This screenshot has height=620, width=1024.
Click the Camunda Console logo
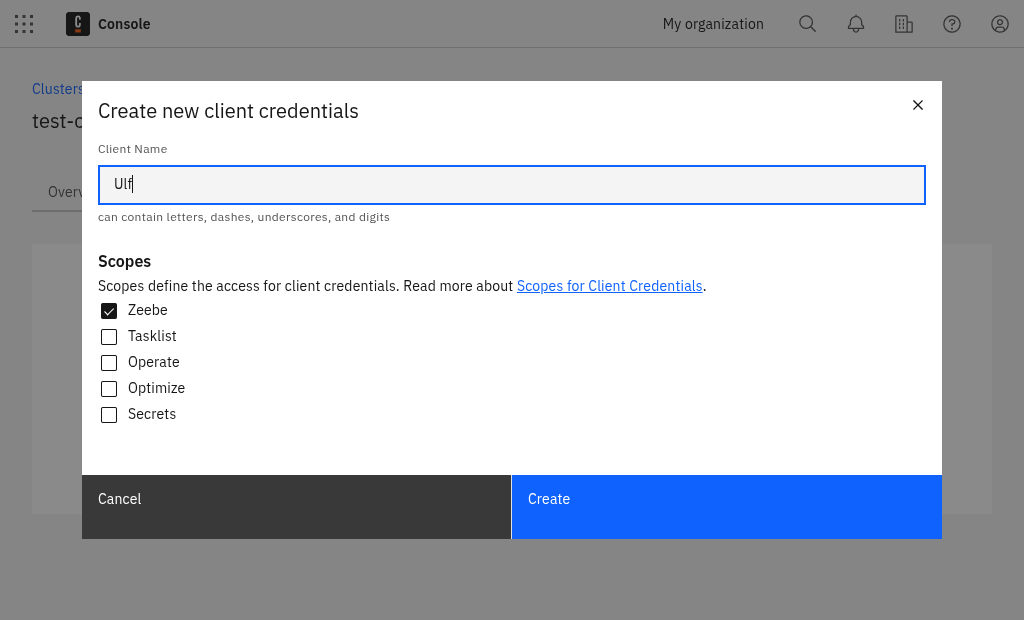coord(77,24)
